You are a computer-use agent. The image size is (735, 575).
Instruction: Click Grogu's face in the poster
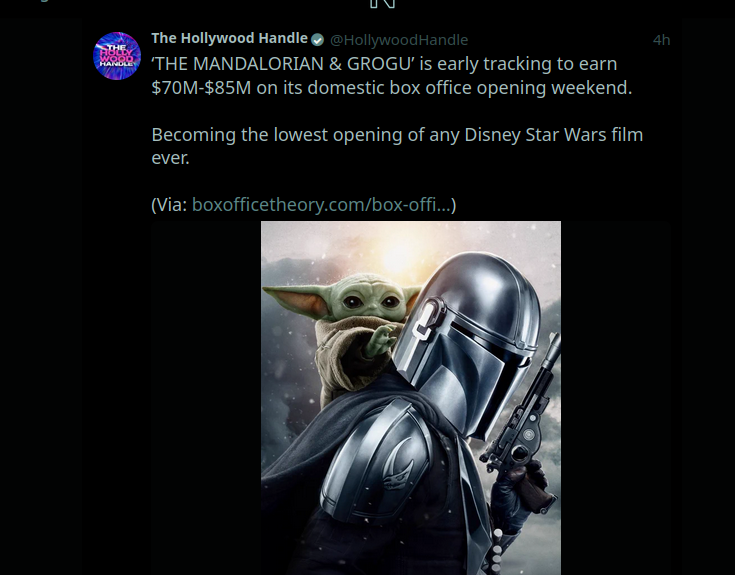[369, 297]
